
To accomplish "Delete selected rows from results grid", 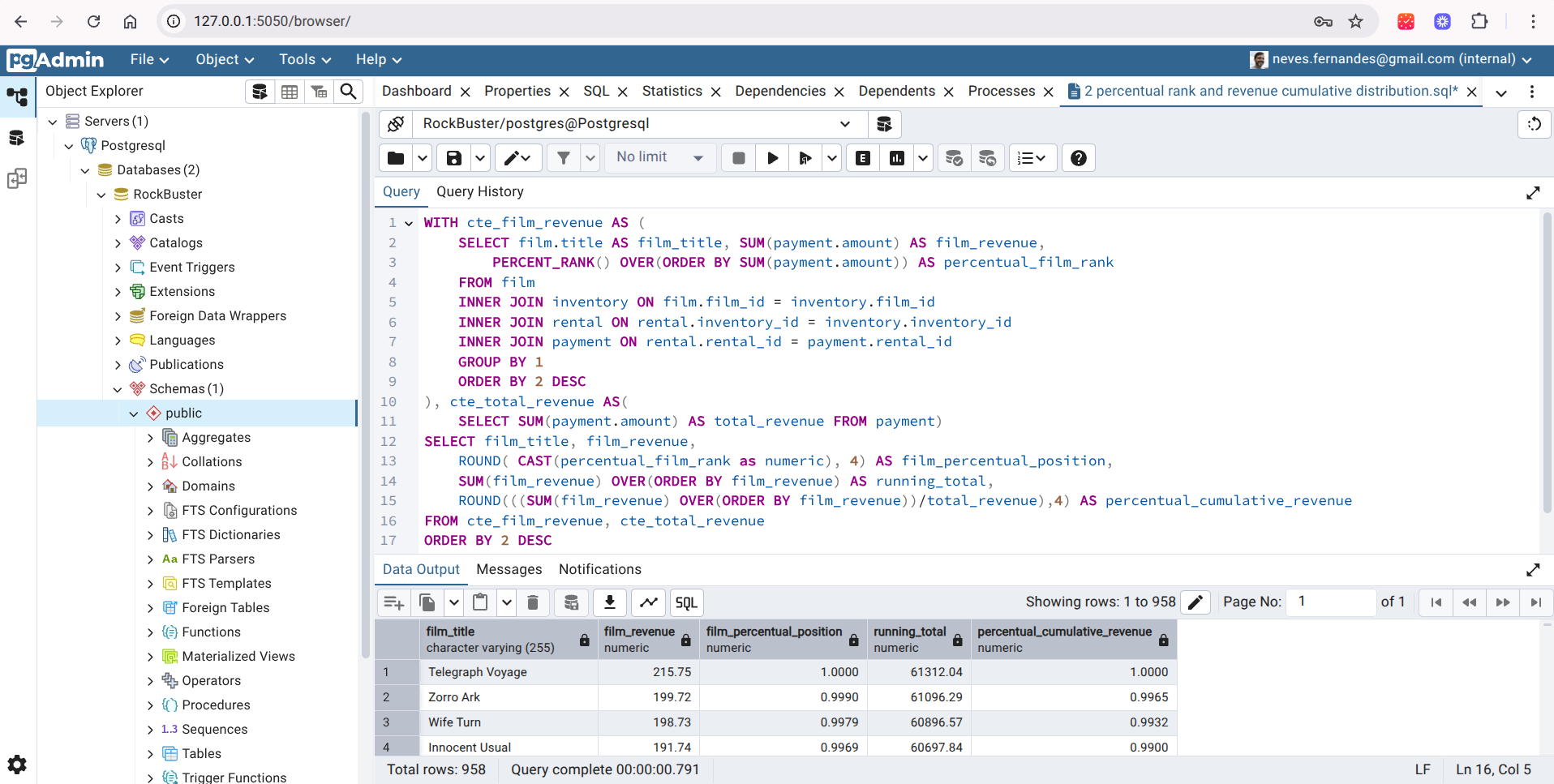I will [532, 602].
